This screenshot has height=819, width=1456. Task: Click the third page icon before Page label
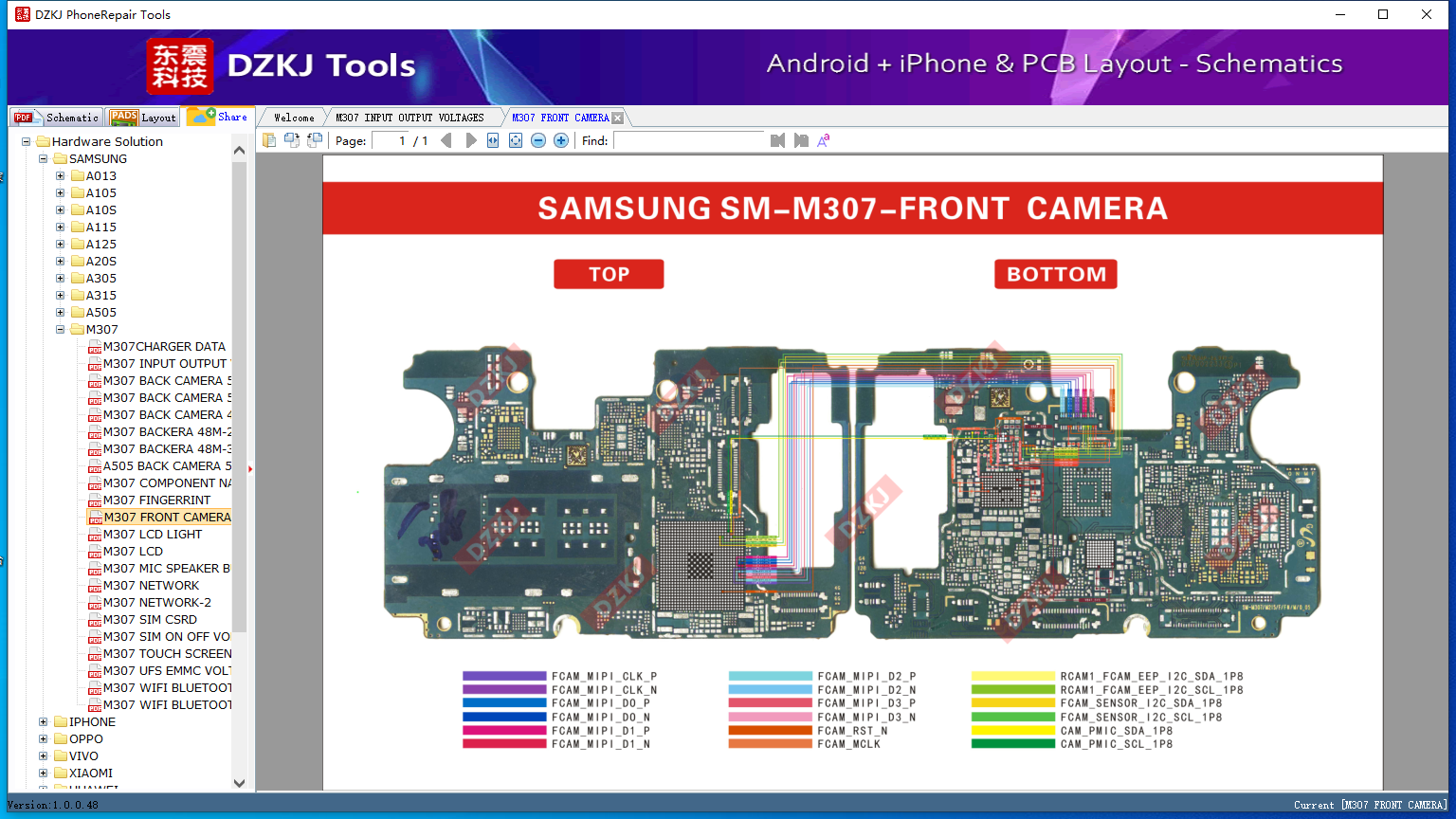pyautogui.click(x=315, y=140)
